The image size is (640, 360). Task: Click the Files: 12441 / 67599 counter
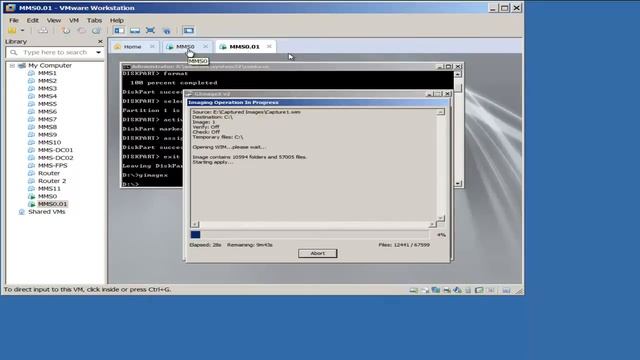tap(404, 245)
